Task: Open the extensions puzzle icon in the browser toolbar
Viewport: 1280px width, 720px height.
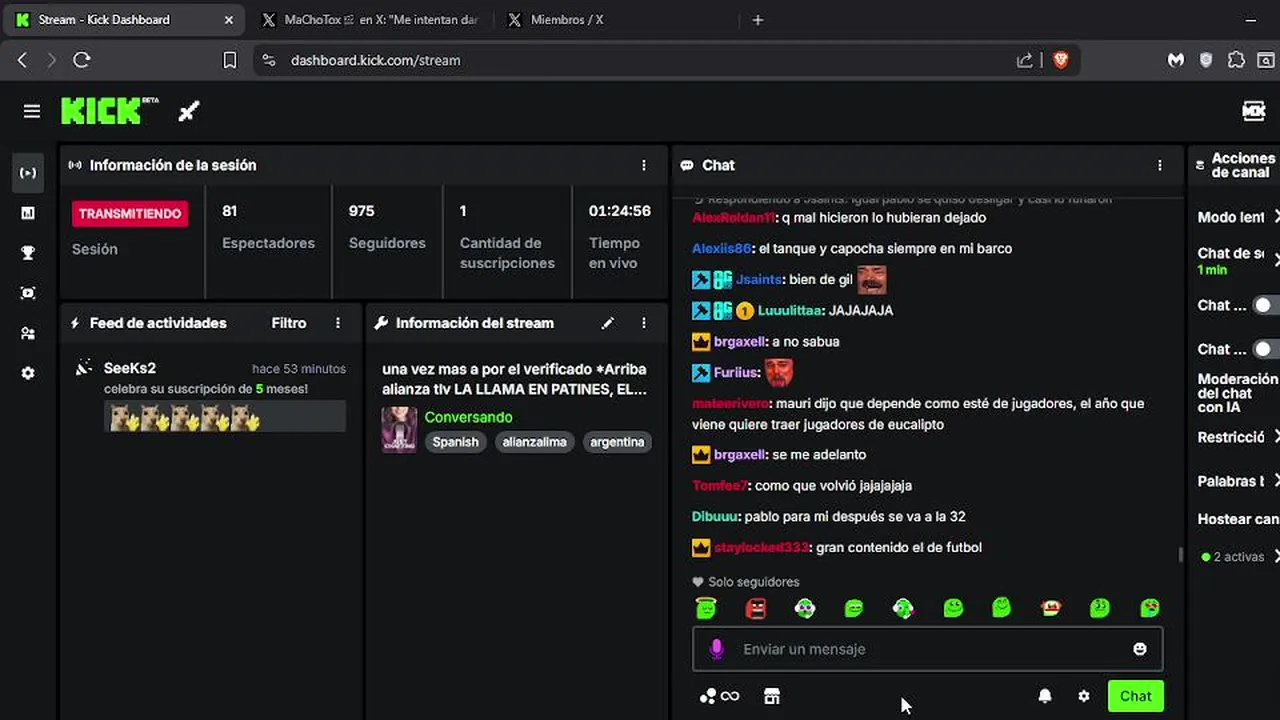Action: coord(1236,60)
